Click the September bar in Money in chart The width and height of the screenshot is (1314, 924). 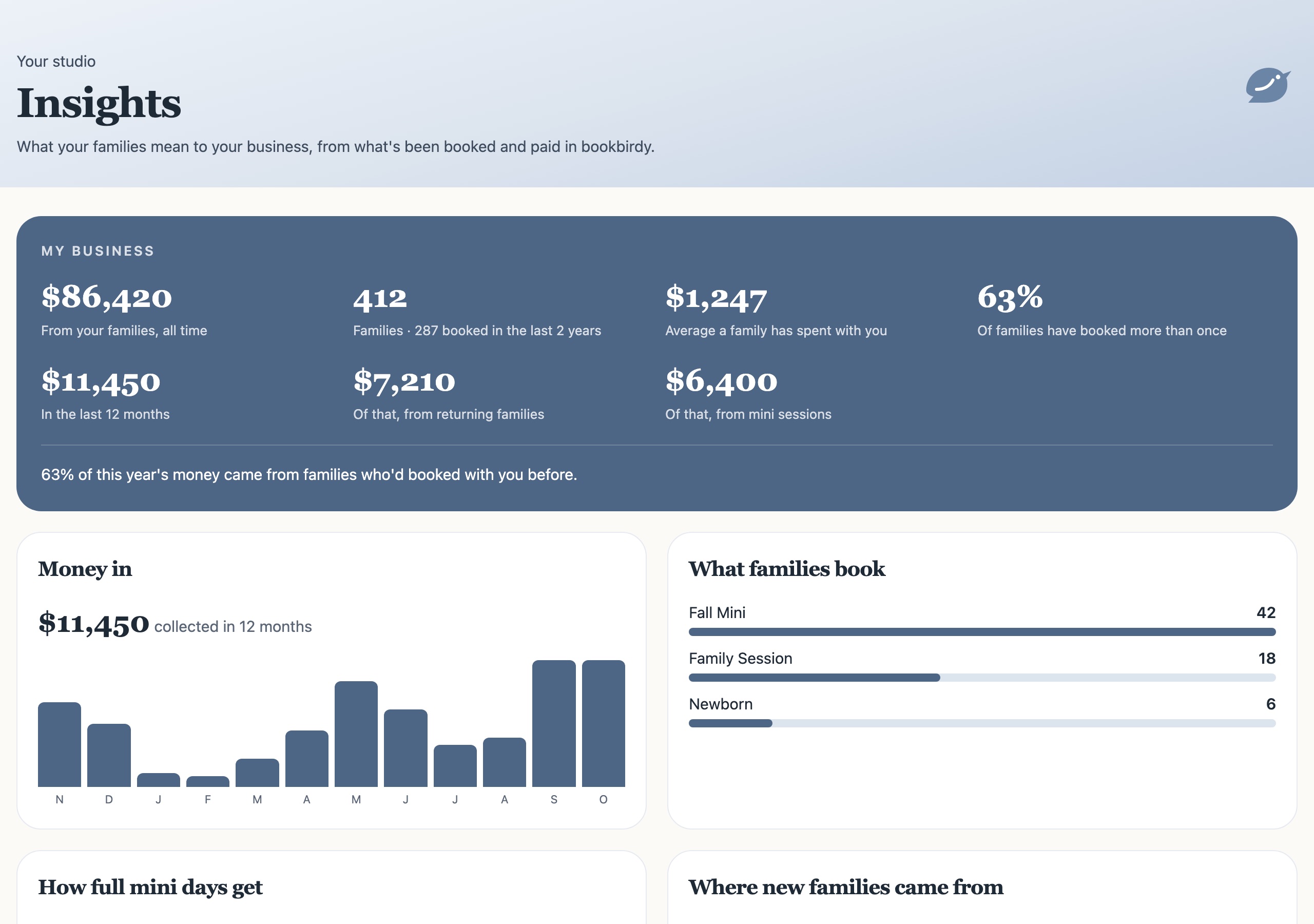[554, 724]
